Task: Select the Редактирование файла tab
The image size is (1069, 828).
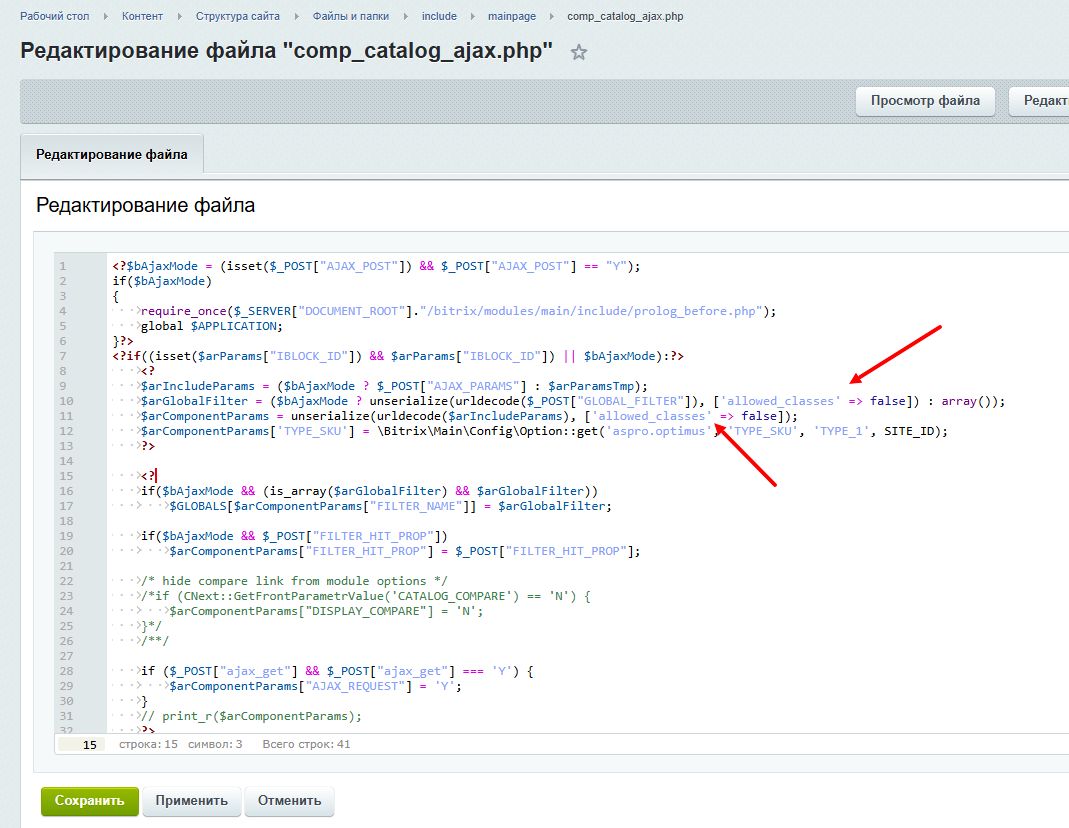Action: [111, 155]
